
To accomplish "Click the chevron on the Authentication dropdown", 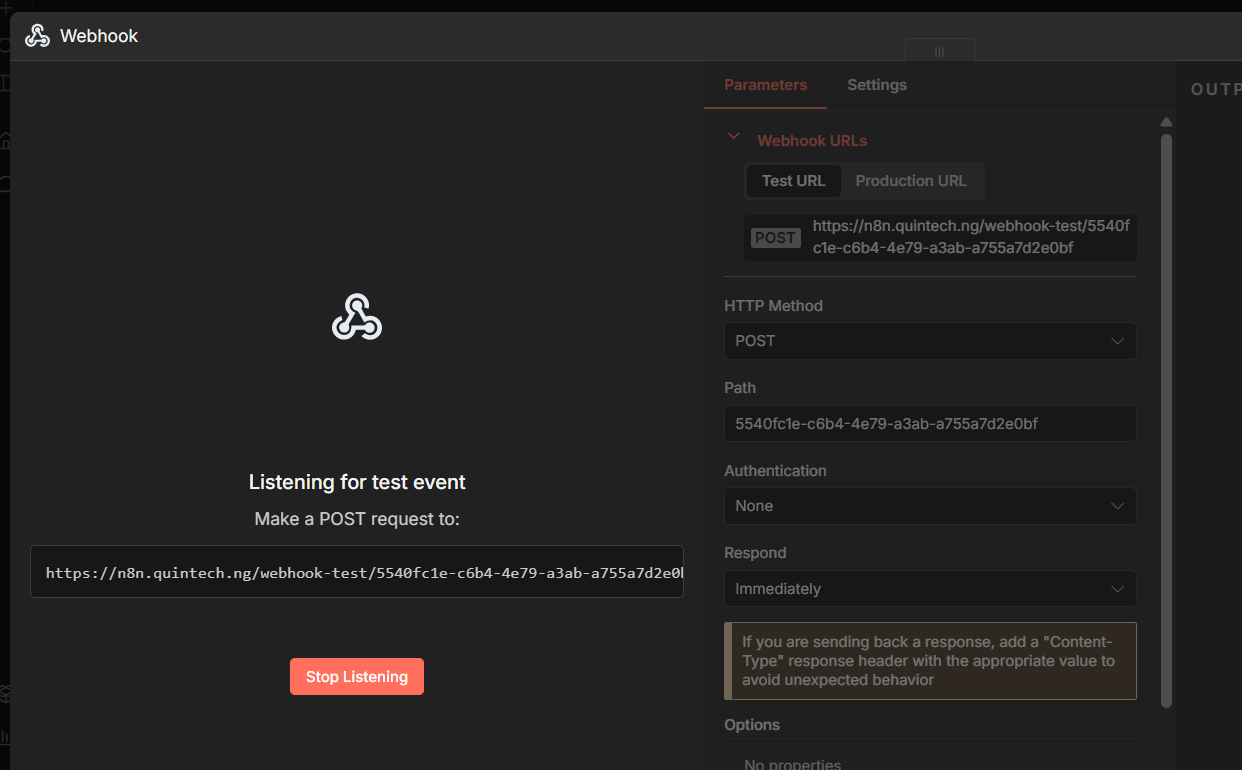I will (1117, 506).
